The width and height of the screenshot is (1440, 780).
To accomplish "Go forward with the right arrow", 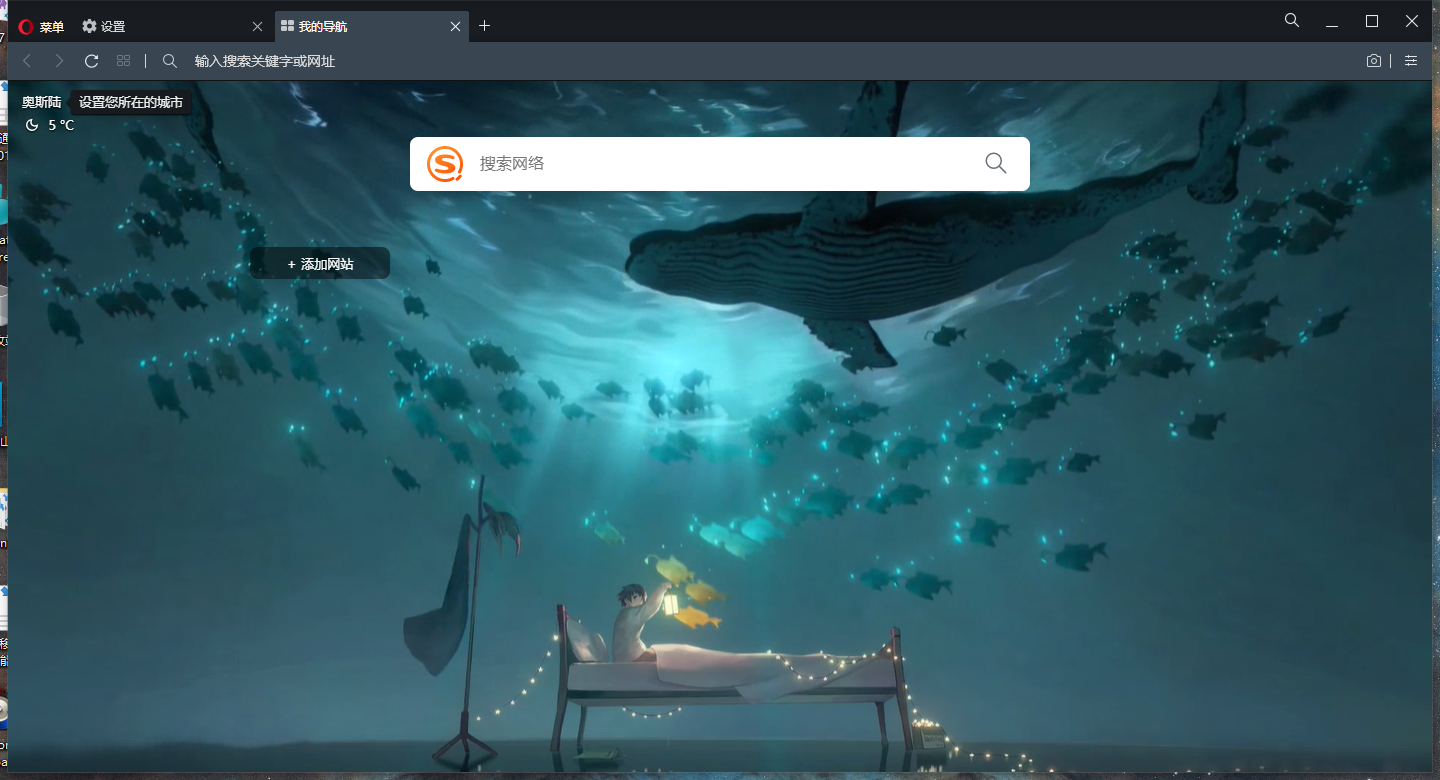I will (x=59, y=61).
